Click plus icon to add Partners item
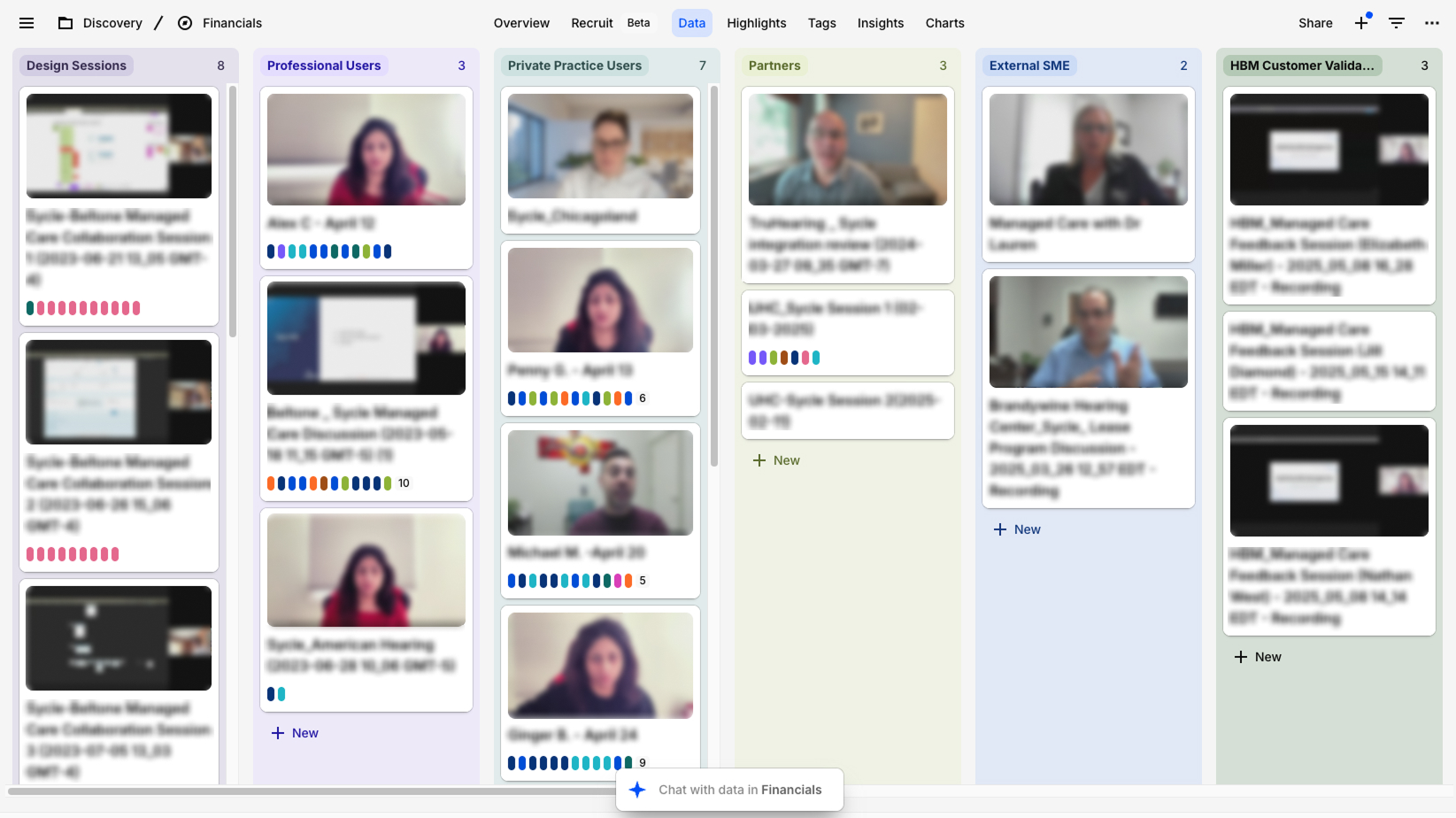Screen dimensions: 1456x818 pyautogui.click(x=759, y=460)
